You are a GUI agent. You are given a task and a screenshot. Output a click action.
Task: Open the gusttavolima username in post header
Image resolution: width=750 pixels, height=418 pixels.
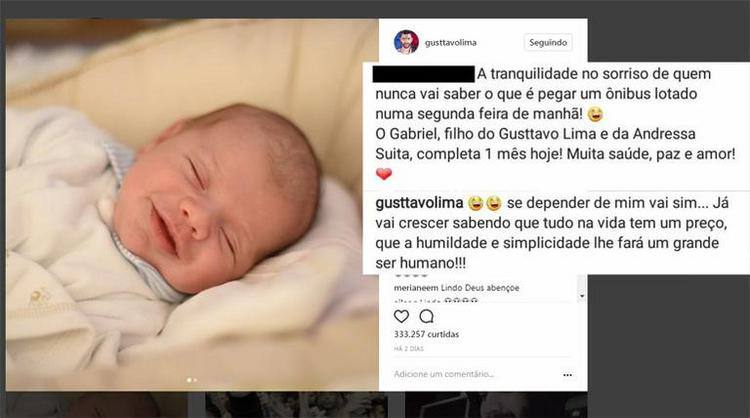pos(451,43)
